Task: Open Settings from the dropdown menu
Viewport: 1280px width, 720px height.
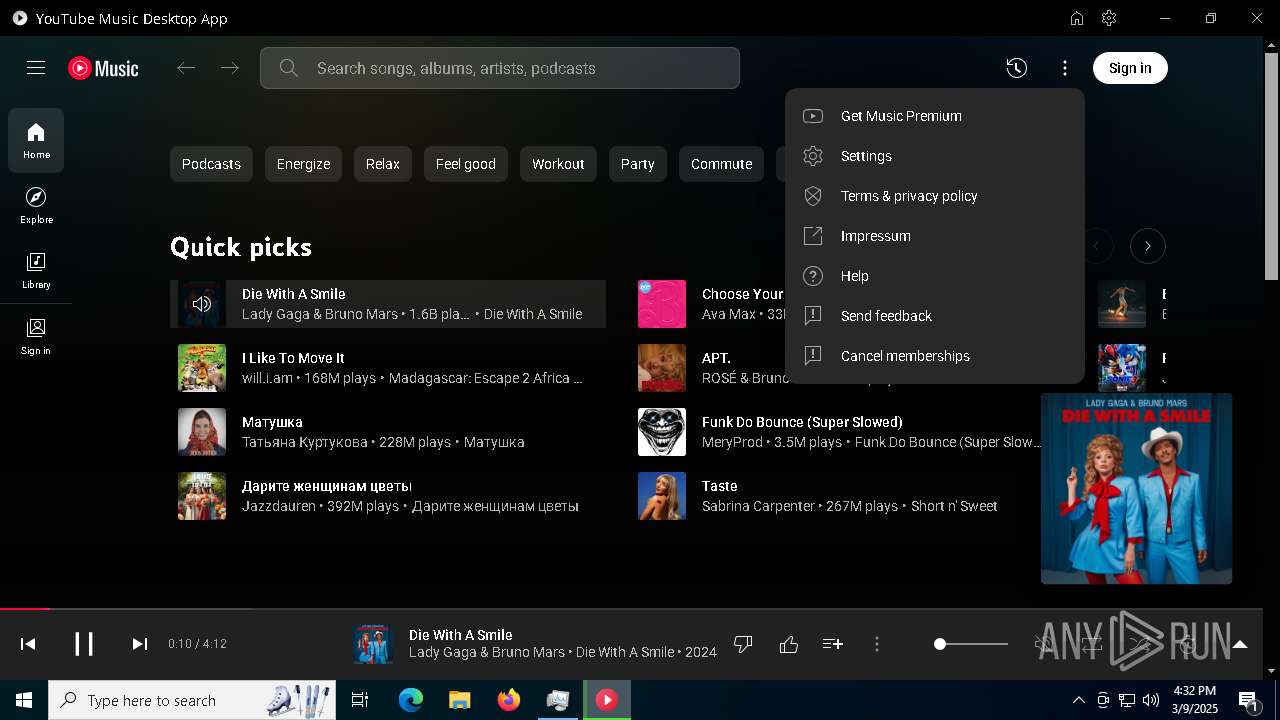Action: coord(935,156)
